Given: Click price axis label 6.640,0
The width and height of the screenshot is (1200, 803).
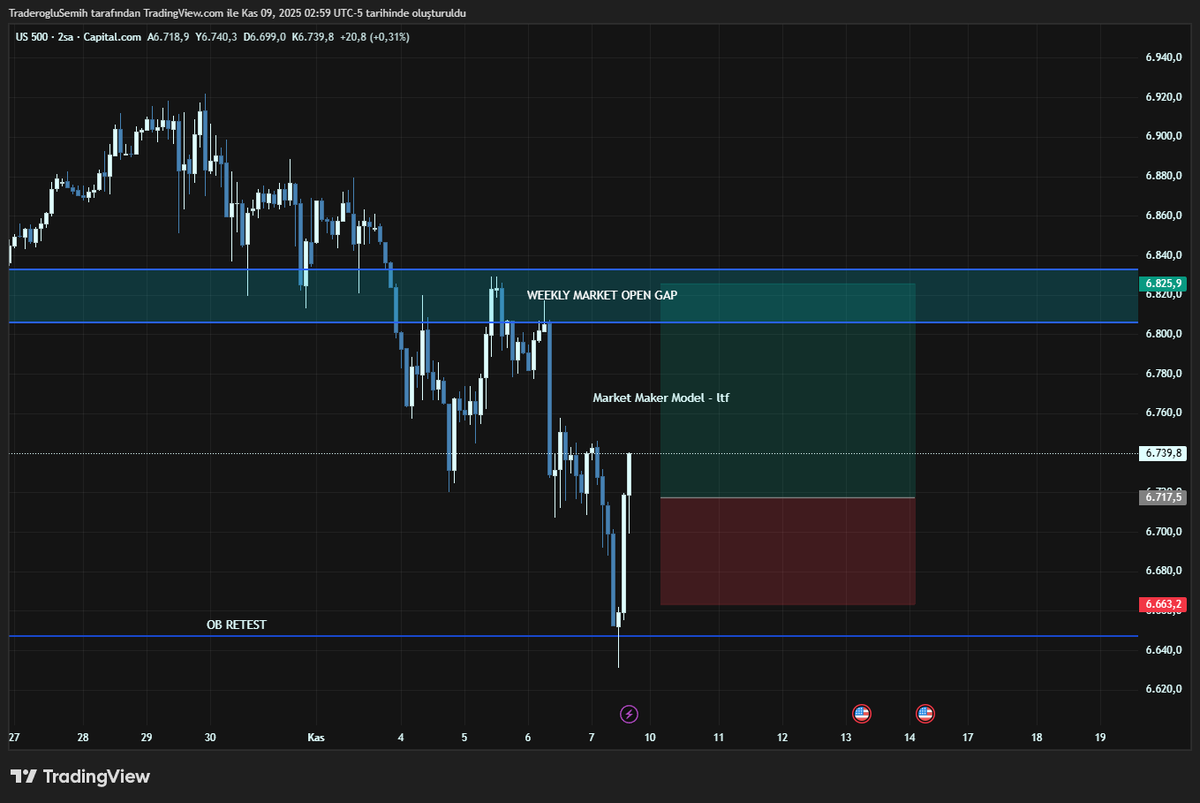Looking at the screenshot, I should pyautogui.click(x=1164, y=650).
